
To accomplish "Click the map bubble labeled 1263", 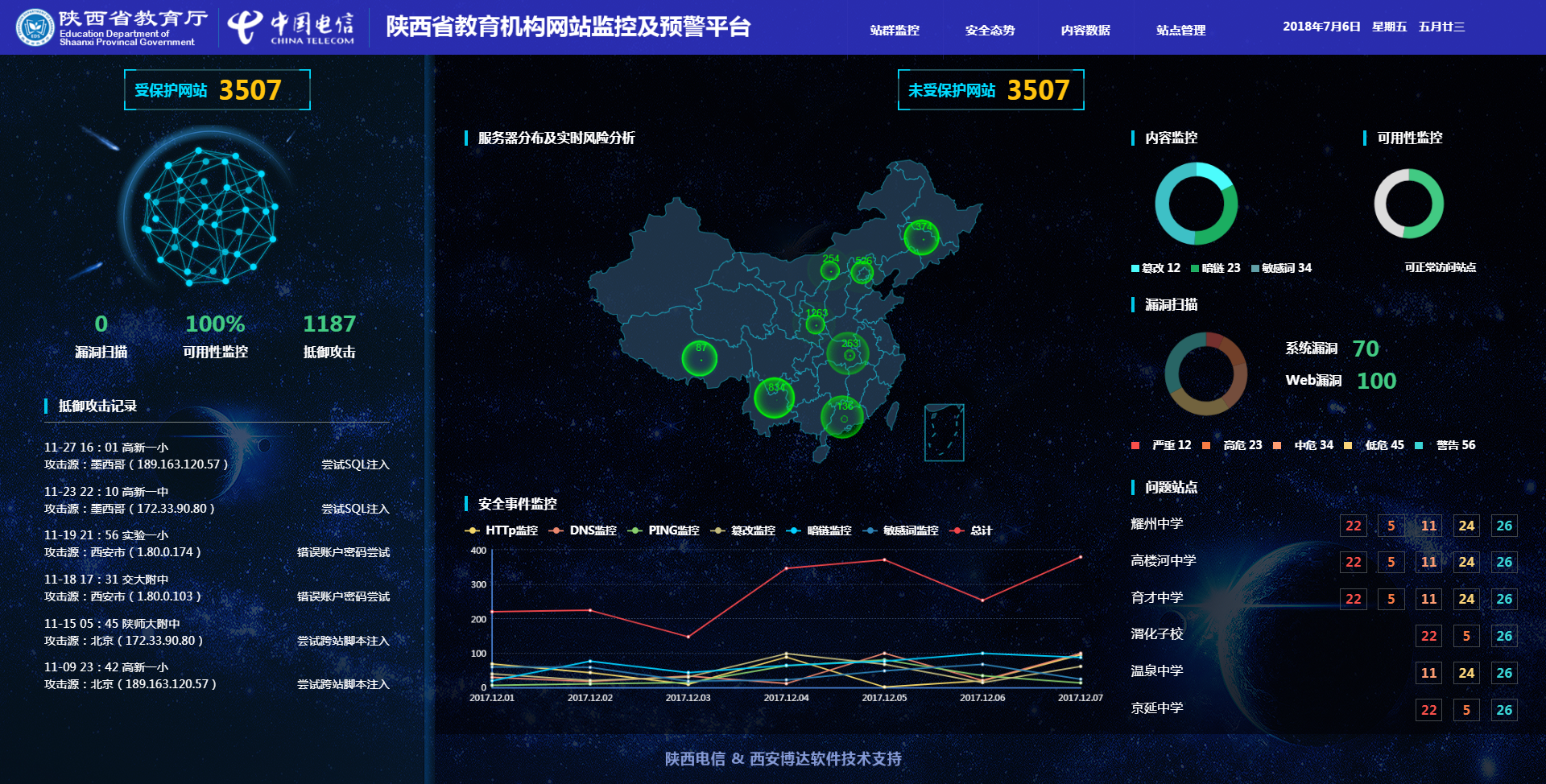I will [x=815, y=324].
